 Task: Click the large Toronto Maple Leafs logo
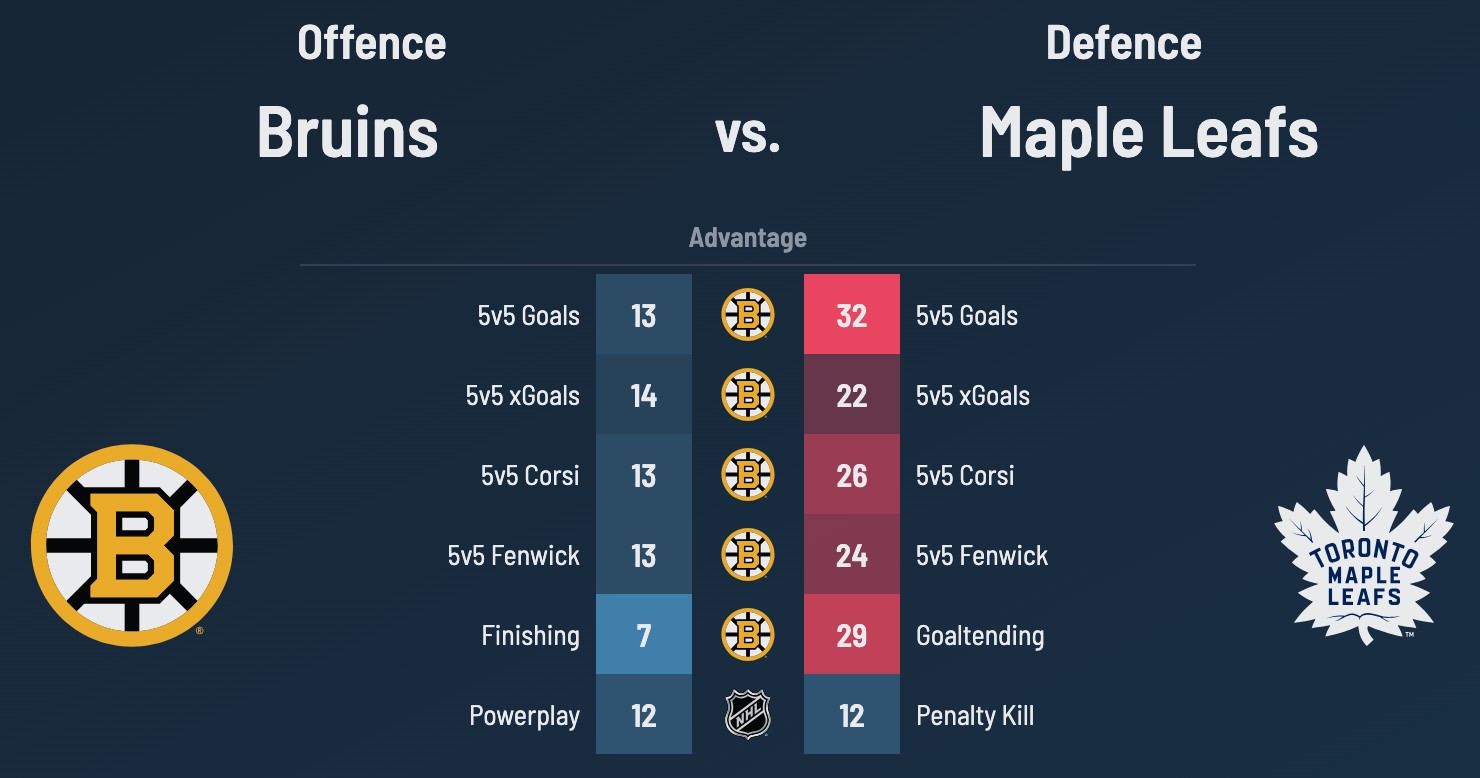[x=1363, y=545]
